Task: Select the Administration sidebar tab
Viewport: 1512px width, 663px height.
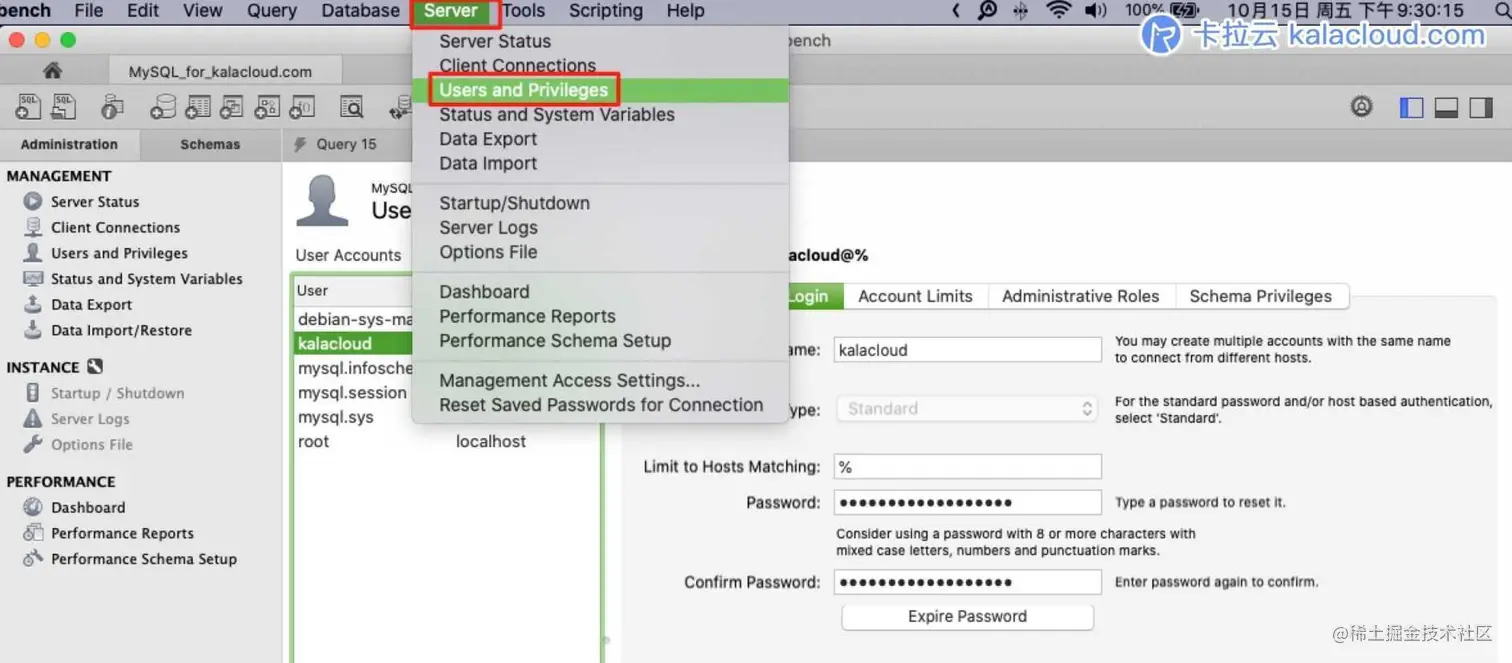Action: (69, 144)
